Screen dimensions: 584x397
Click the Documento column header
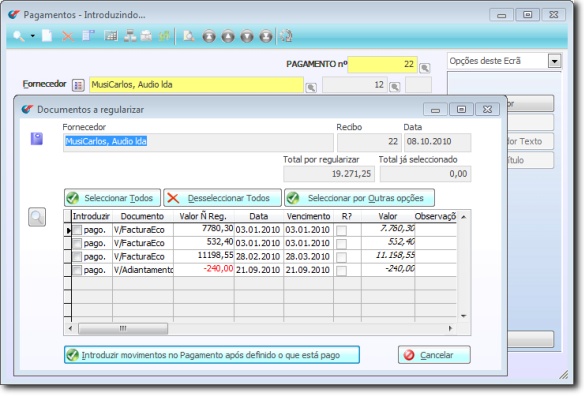click(143, 216)
